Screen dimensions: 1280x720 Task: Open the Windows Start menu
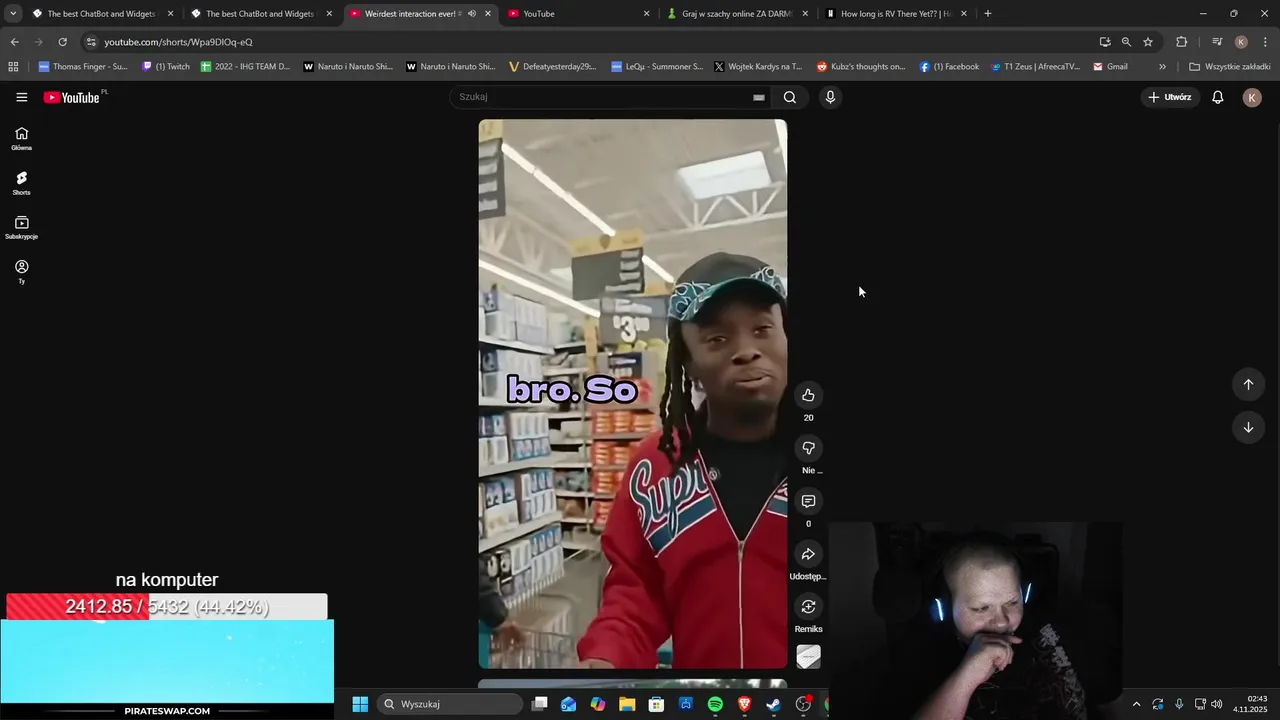[360, 704]
